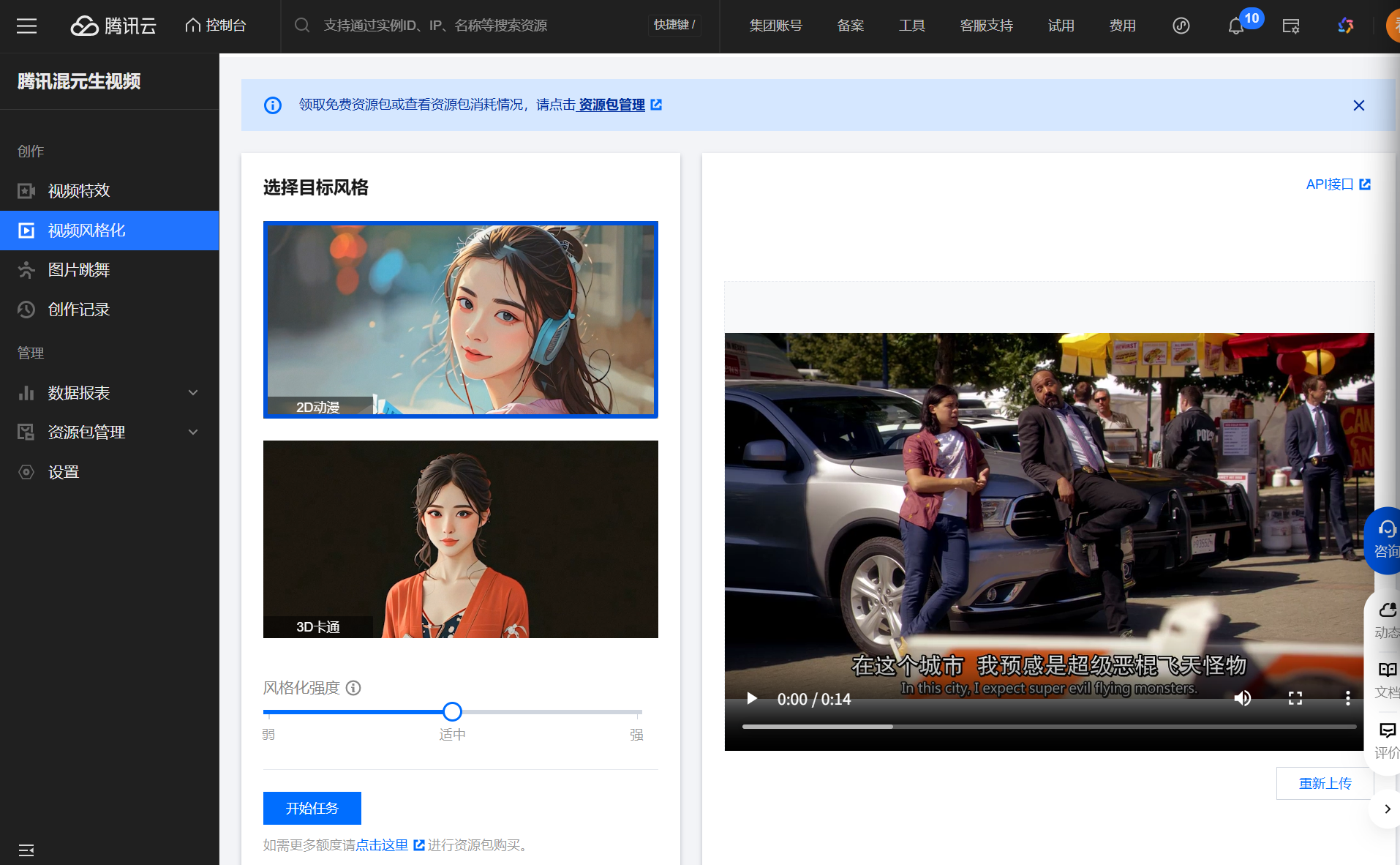Open 设置 in the sidebar
The height and width of the screenshot is (865, 1400).
pyautogui.click(x=110, y=472)
